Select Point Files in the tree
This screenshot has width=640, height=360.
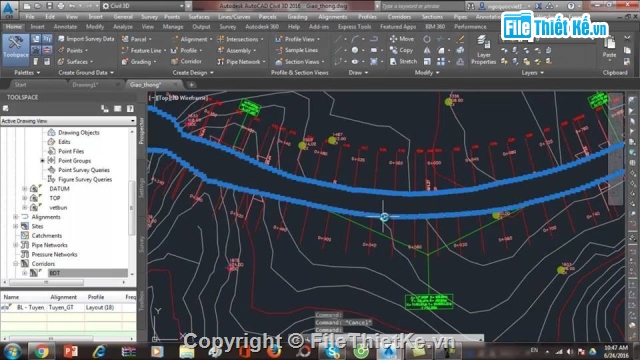[71, 151]
